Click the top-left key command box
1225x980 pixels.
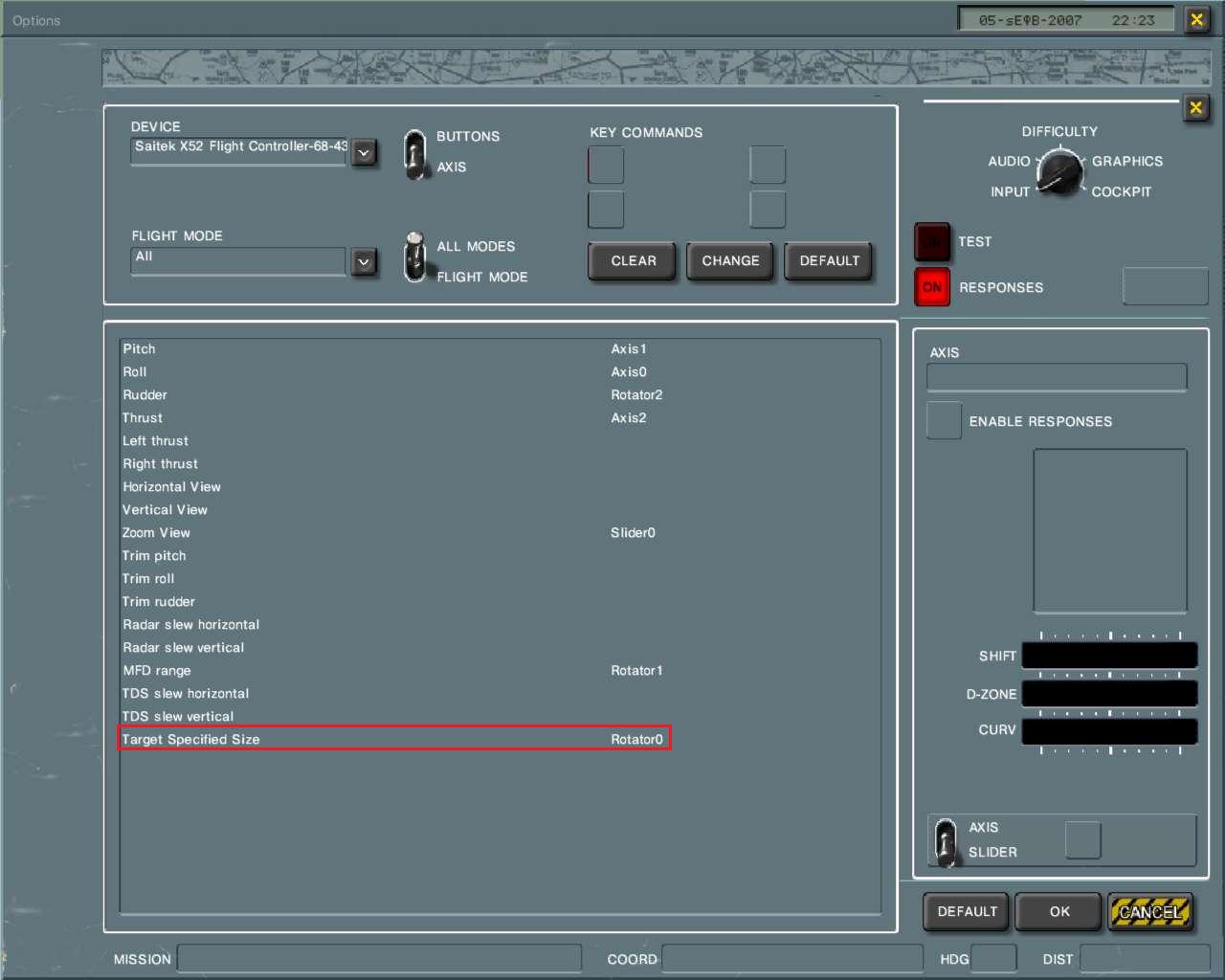(606, 165)
